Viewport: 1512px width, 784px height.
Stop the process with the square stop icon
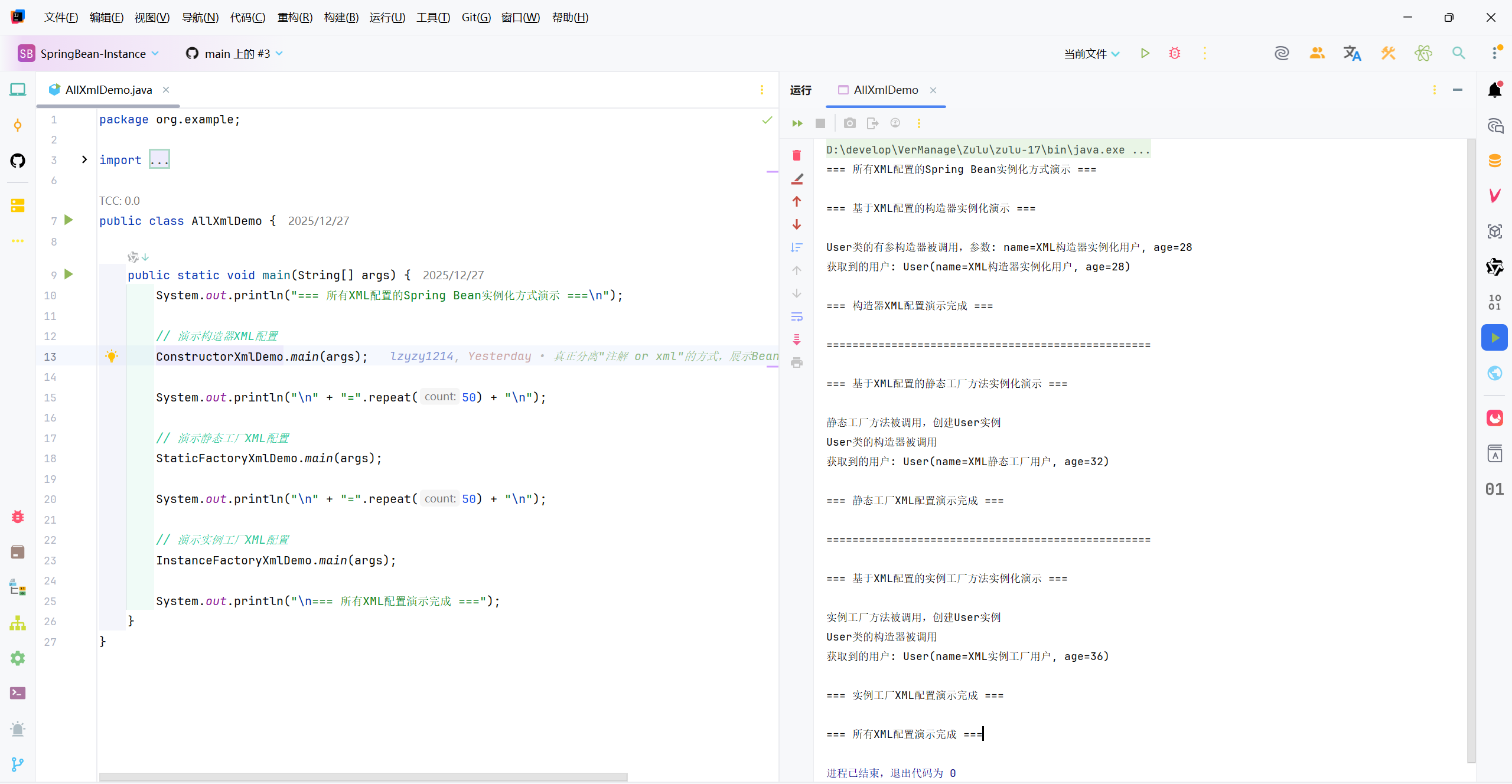pyautogui.click(x=820, y=123)
